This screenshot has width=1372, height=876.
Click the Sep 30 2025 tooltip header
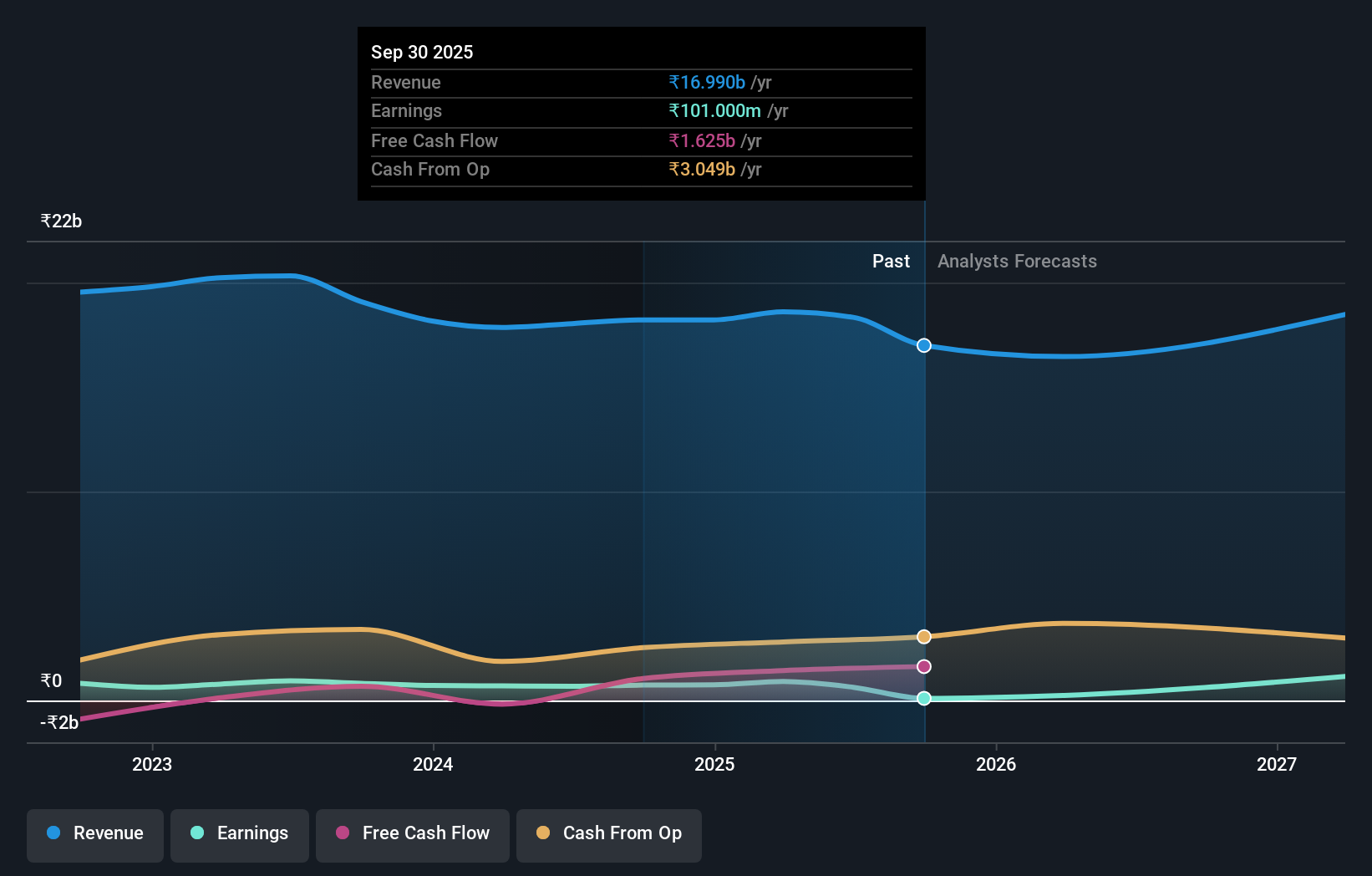coord(422,52)
